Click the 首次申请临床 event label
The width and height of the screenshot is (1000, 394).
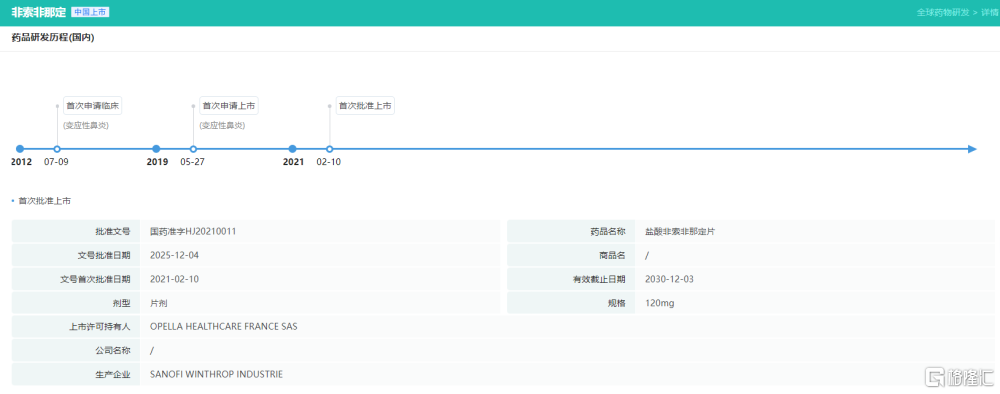tap(92, 106)
